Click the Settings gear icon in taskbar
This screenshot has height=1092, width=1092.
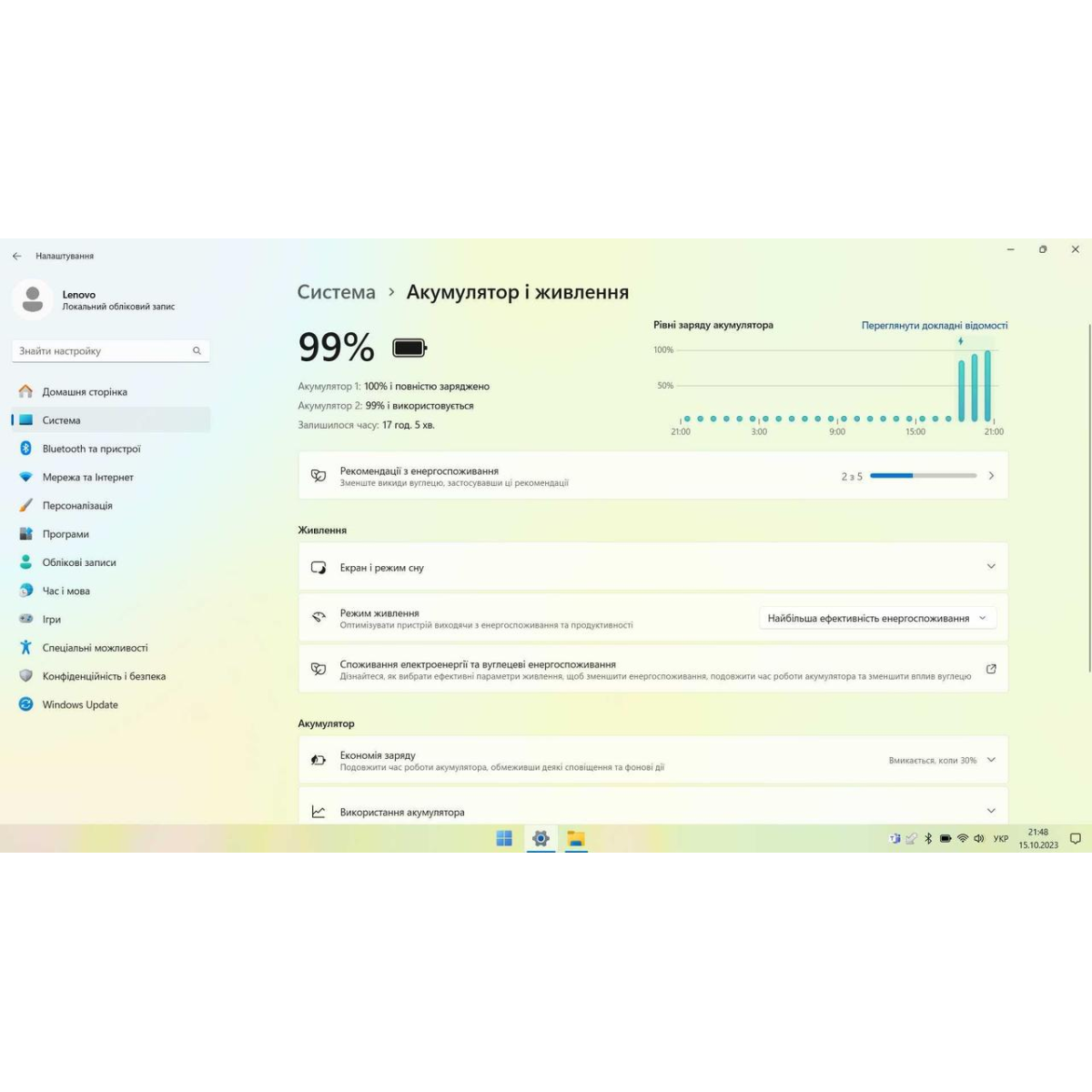coord(541,839)
